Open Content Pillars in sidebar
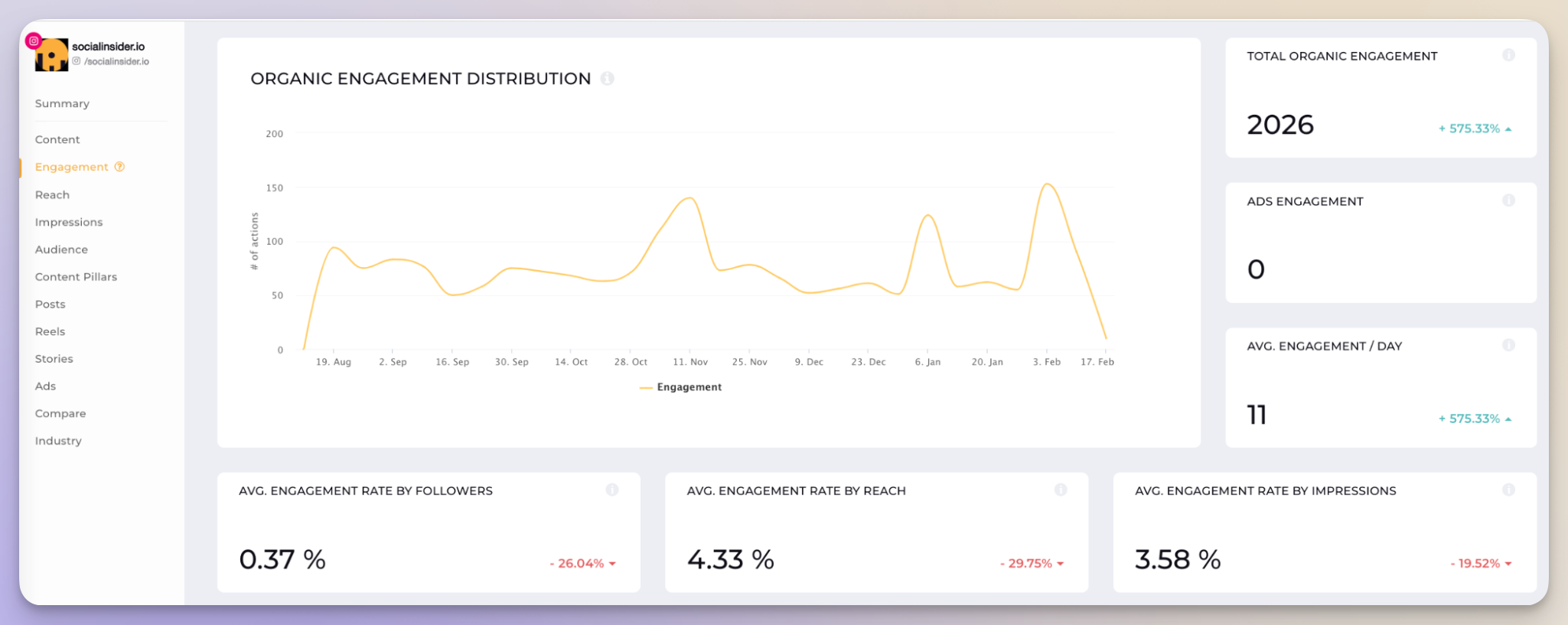Viewport: 1568px width, 625px height. click(x=76, y=277)
